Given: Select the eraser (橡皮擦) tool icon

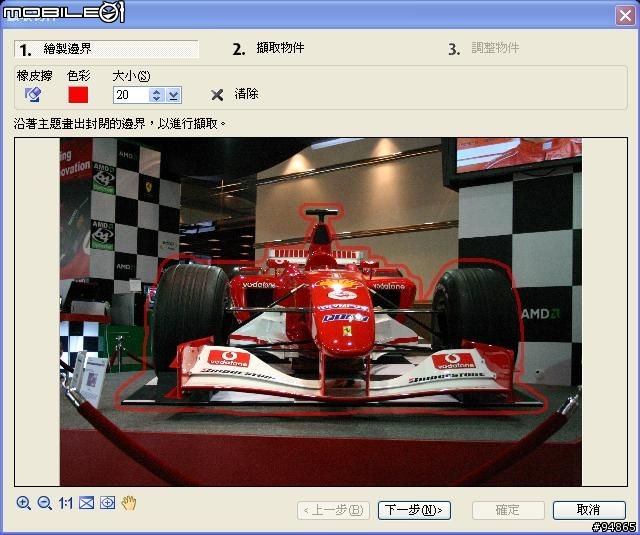Looking at the screenshot, I should pyautogui.click(x=33, y=95).
